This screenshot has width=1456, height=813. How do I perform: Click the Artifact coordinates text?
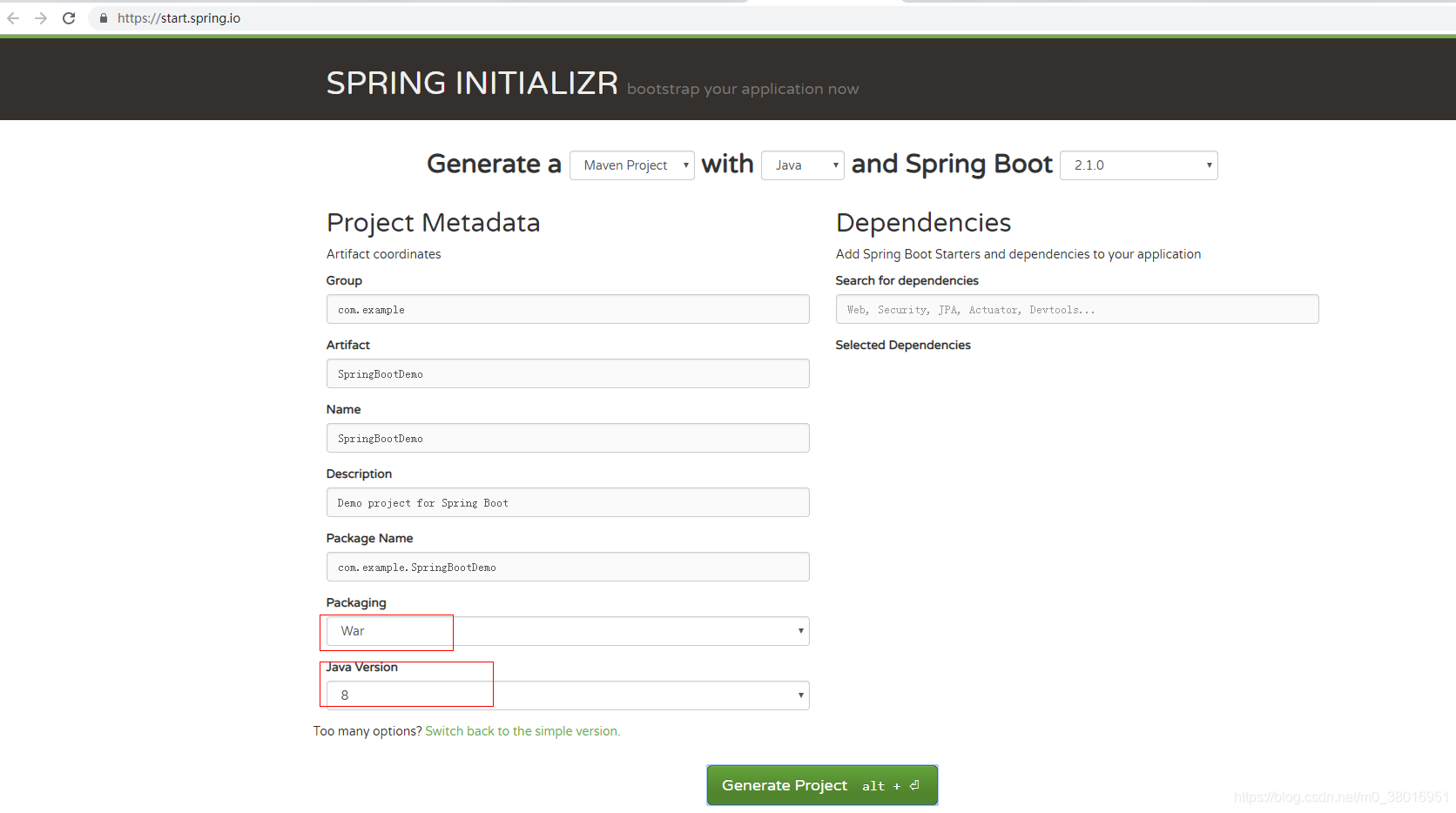click(x=384, y=254)
